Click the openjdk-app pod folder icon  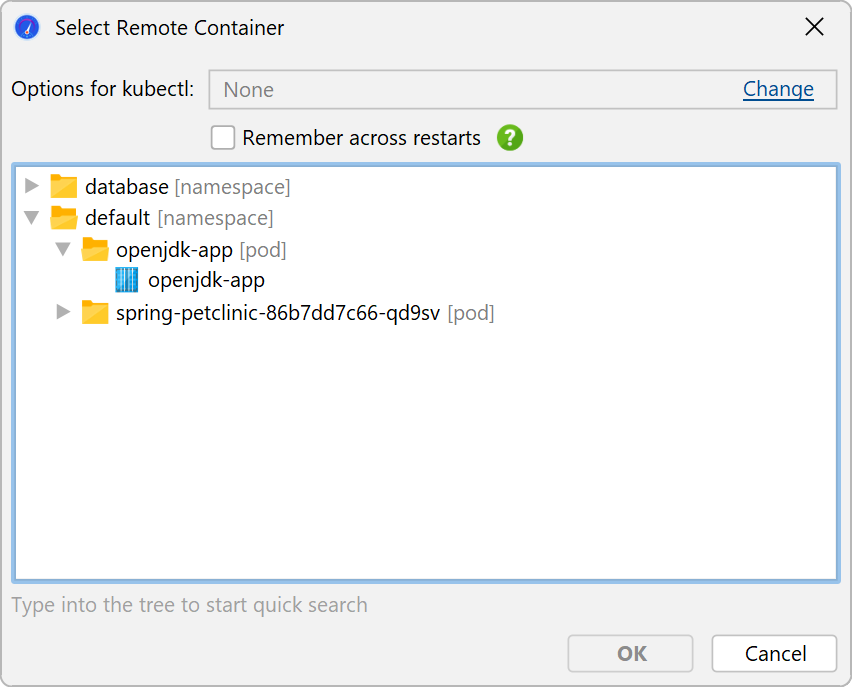(95, 250)
